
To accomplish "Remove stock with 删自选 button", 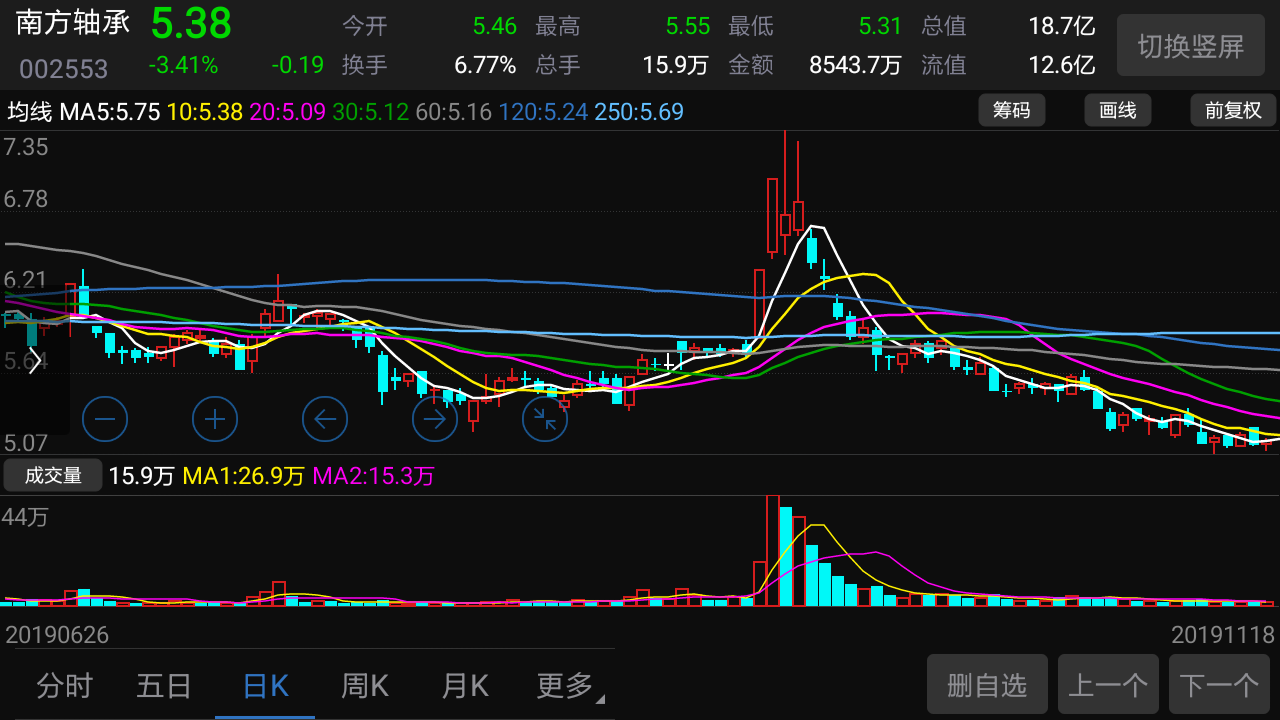I will (987, 685).
